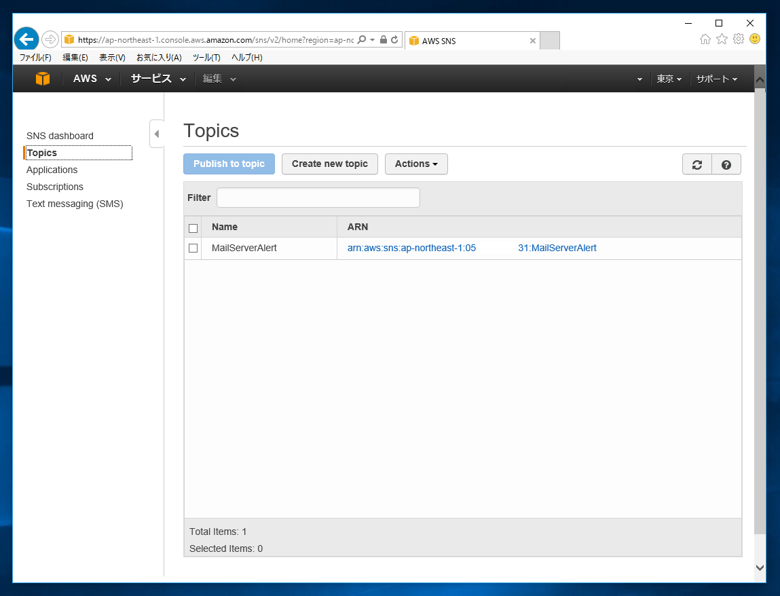
Task: Open the 編集(E) menu bar item
Action: [x=75, y=58]
